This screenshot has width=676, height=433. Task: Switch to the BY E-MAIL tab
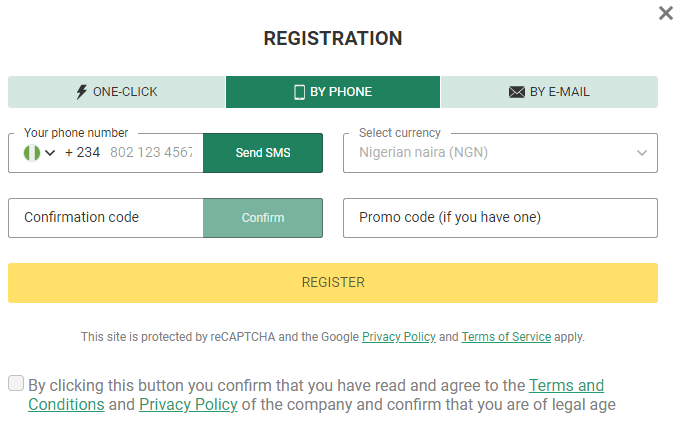click(x=549, y=92)
